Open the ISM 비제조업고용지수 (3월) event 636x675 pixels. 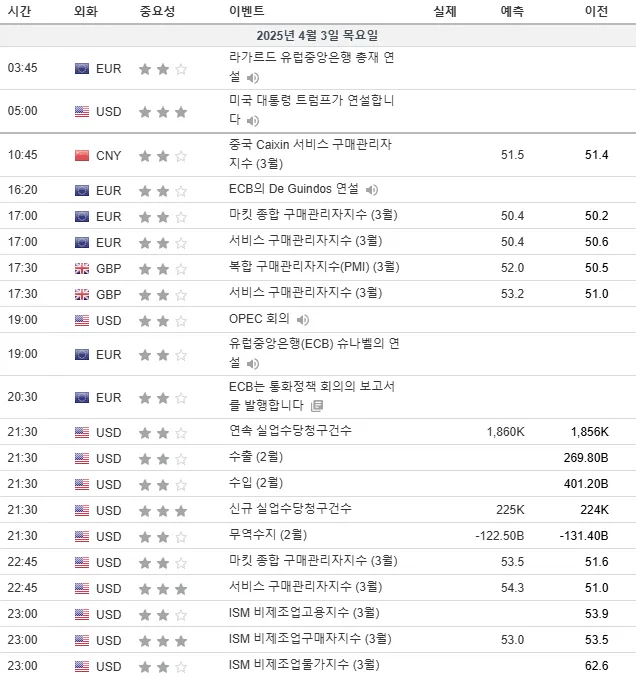[304, 613]
